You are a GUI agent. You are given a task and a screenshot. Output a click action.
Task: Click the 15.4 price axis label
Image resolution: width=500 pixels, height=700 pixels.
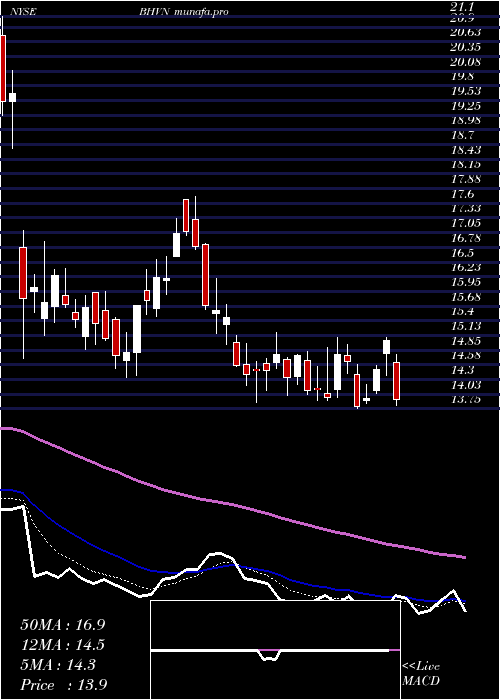pos(463,311)
